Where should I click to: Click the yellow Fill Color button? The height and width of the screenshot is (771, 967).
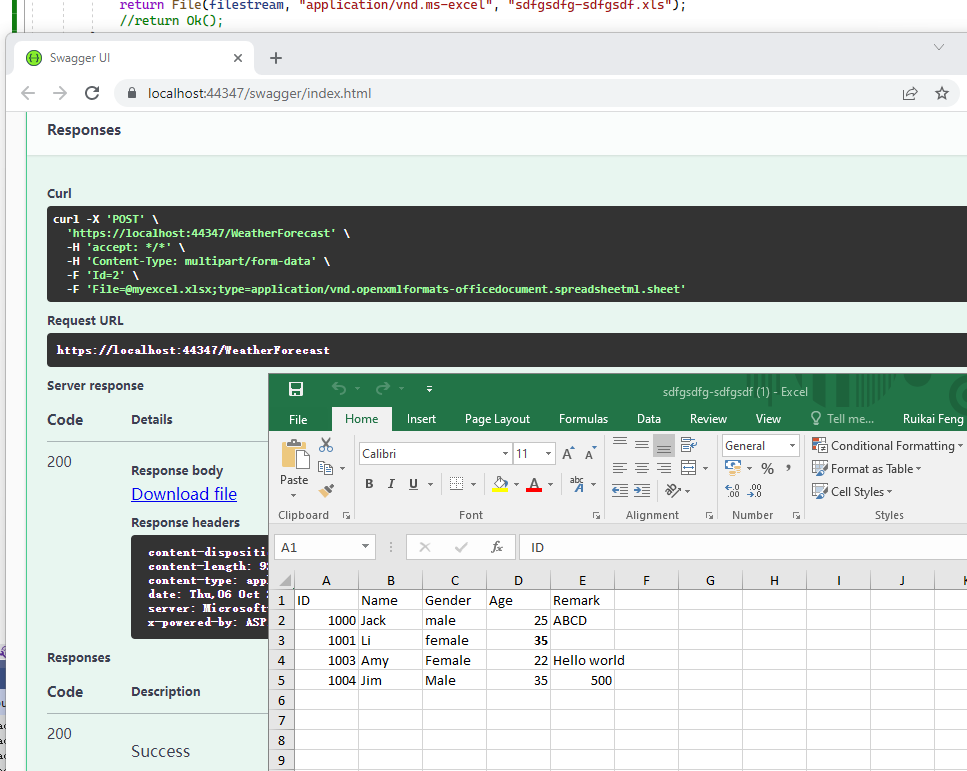tap(501, 484)
